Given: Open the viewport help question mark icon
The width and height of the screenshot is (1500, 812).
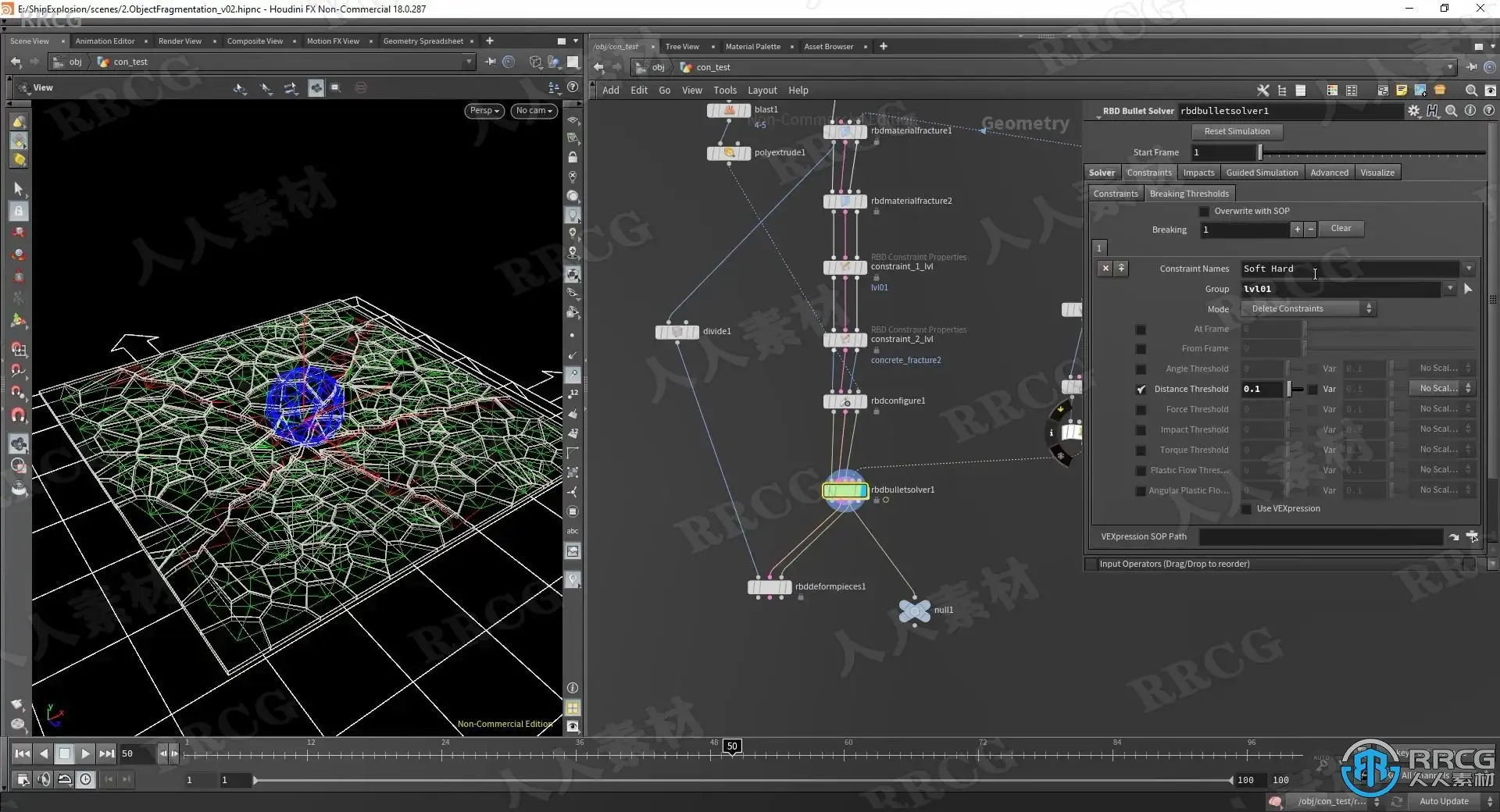Looking at the screenshot, I should [573, 87].
